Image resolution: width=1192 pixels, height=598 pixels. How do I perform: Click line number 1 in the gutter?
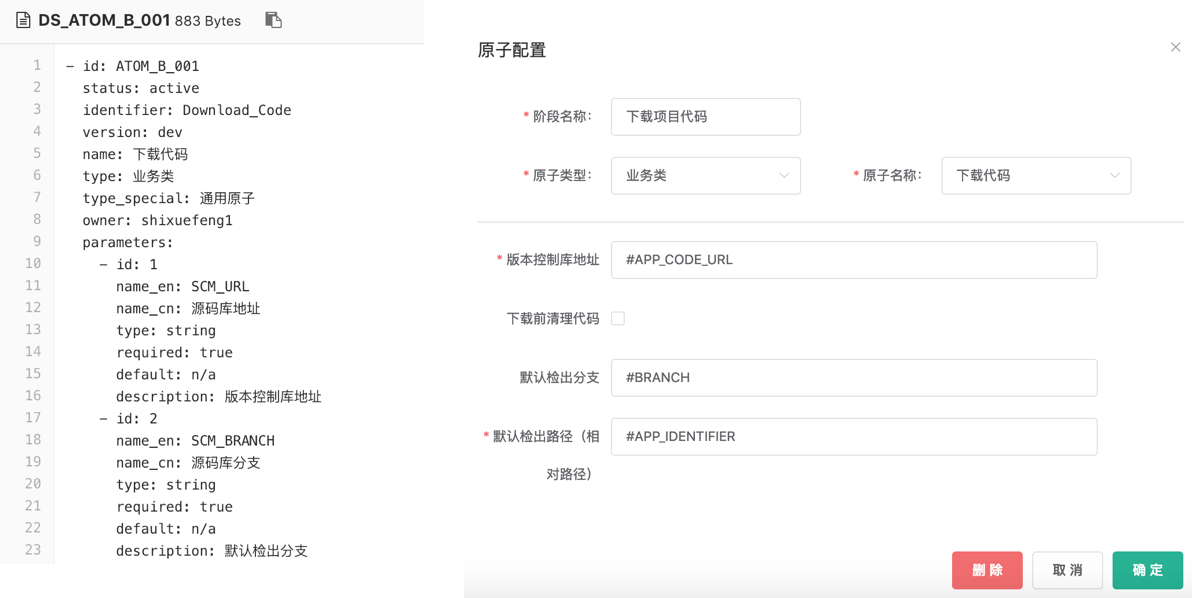tap(37, 65)
